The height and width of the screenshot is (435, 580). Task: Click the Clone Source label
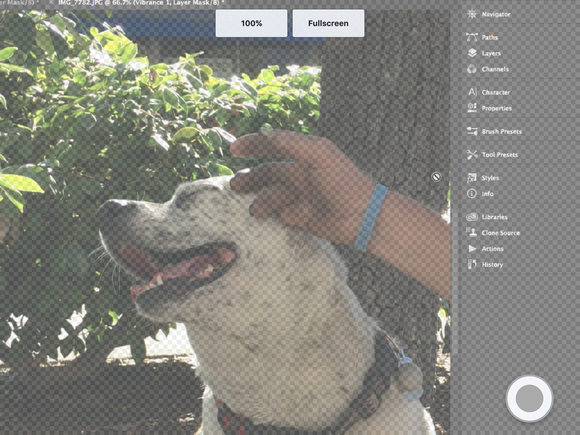tap(501, 233)
